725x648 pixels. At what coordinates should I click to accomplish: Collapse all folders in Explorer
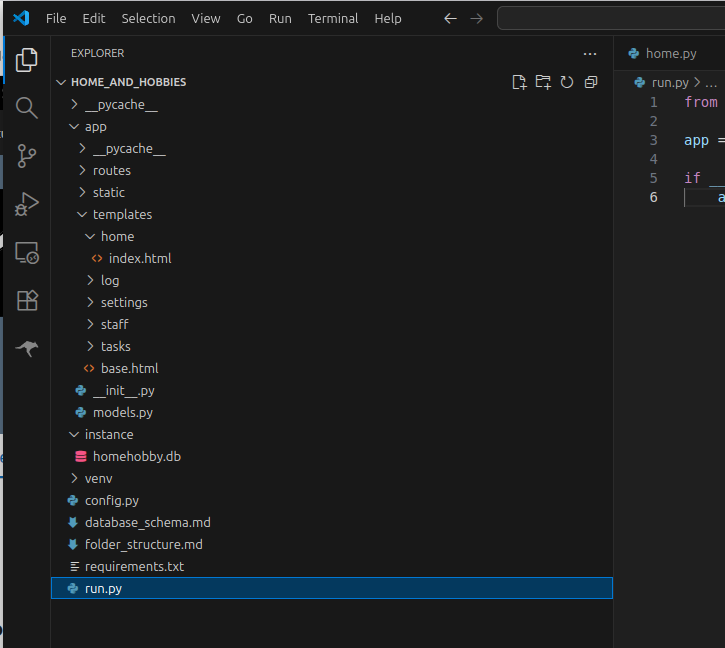(591, 82)
